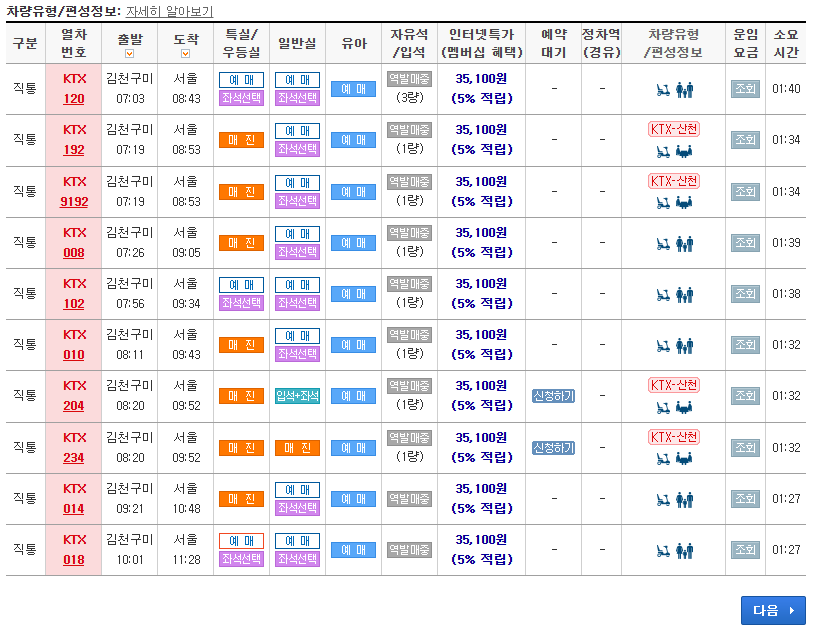This screenshot has width=823, height=644.
Task: Open train KTX 018 details
Action: [73, 559]
